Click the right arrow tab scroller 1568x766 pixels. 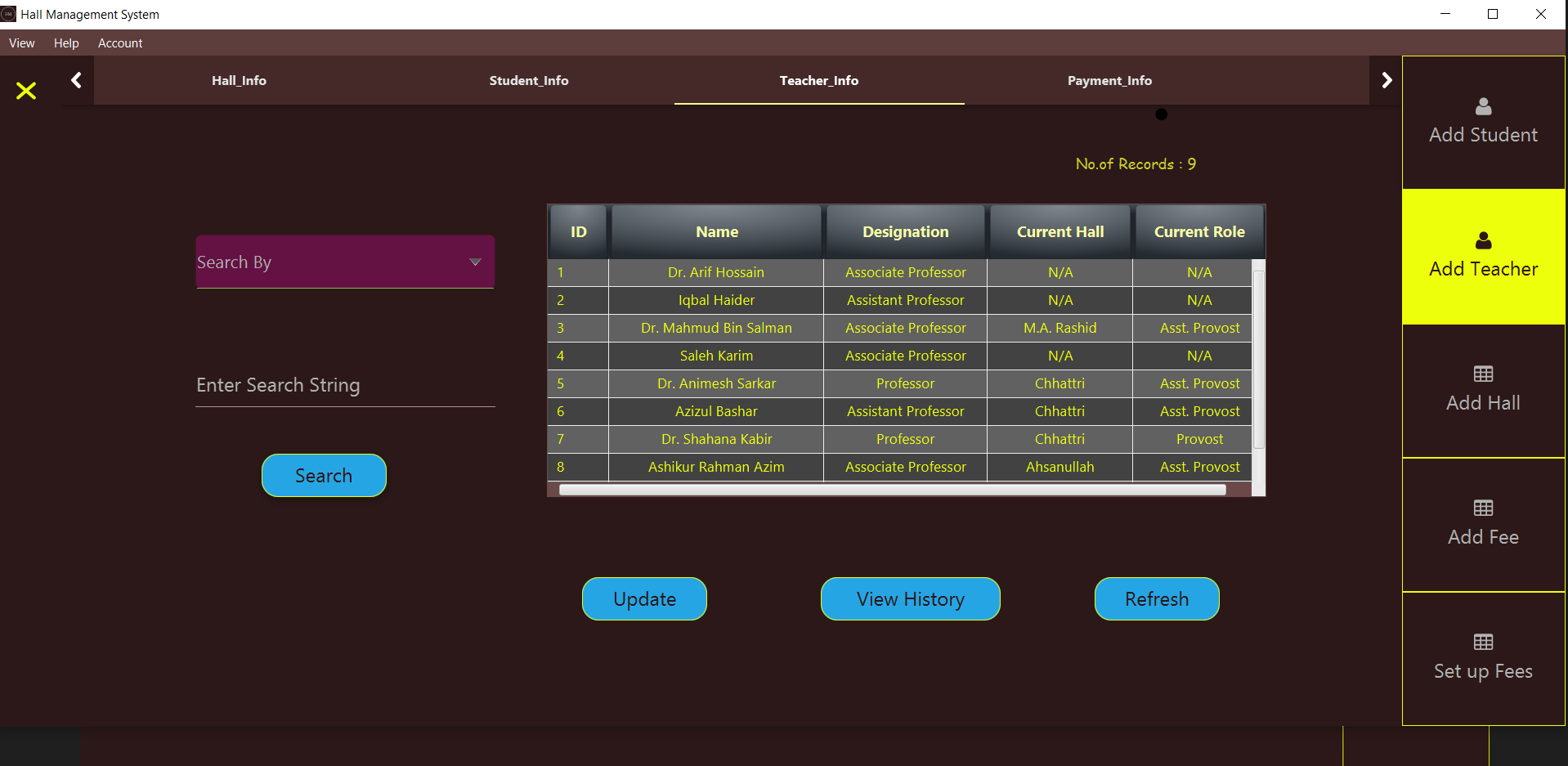click(x=1387, y=80)
